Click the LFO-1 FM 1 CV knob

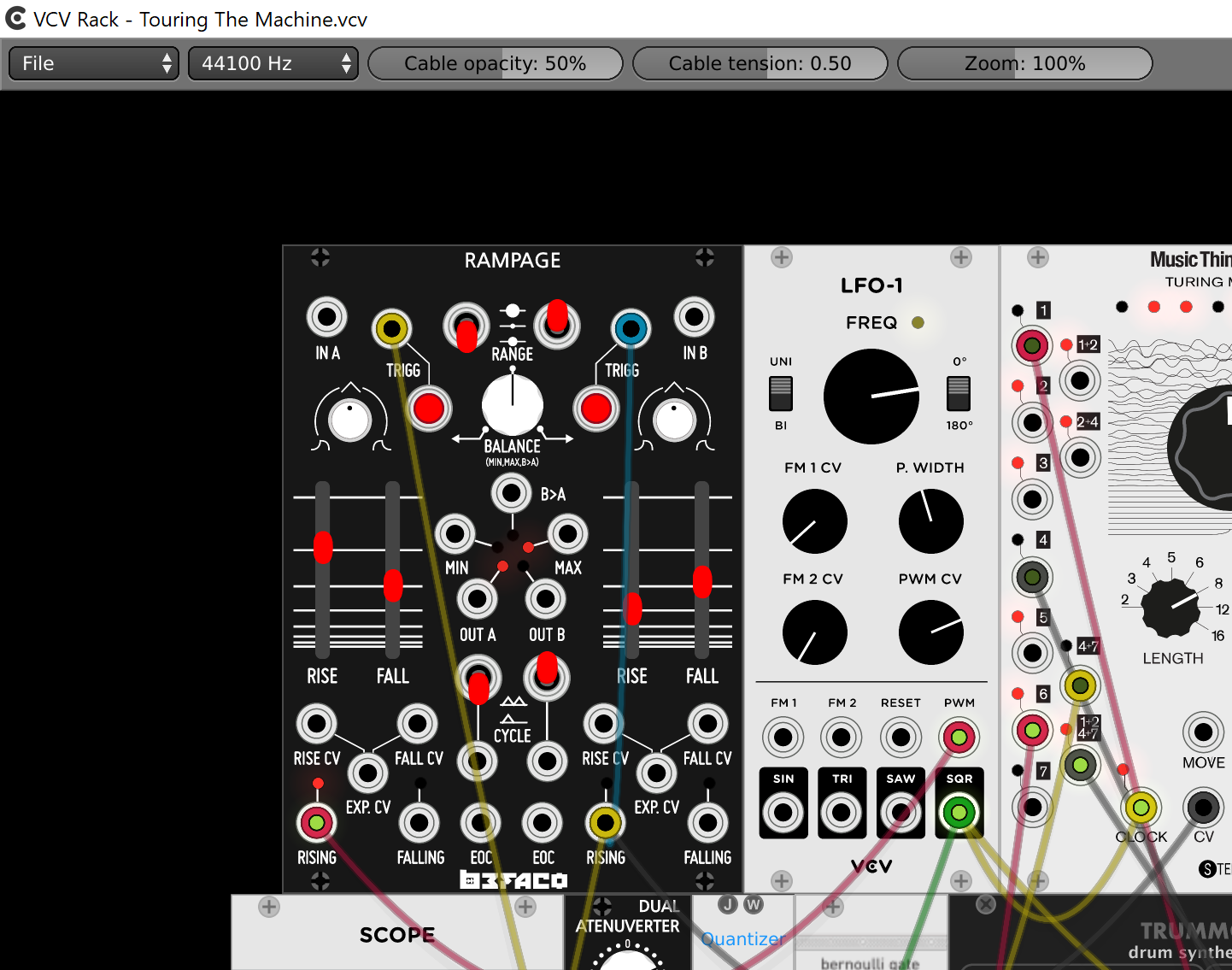pyautogui.click(x=815, y=521)
